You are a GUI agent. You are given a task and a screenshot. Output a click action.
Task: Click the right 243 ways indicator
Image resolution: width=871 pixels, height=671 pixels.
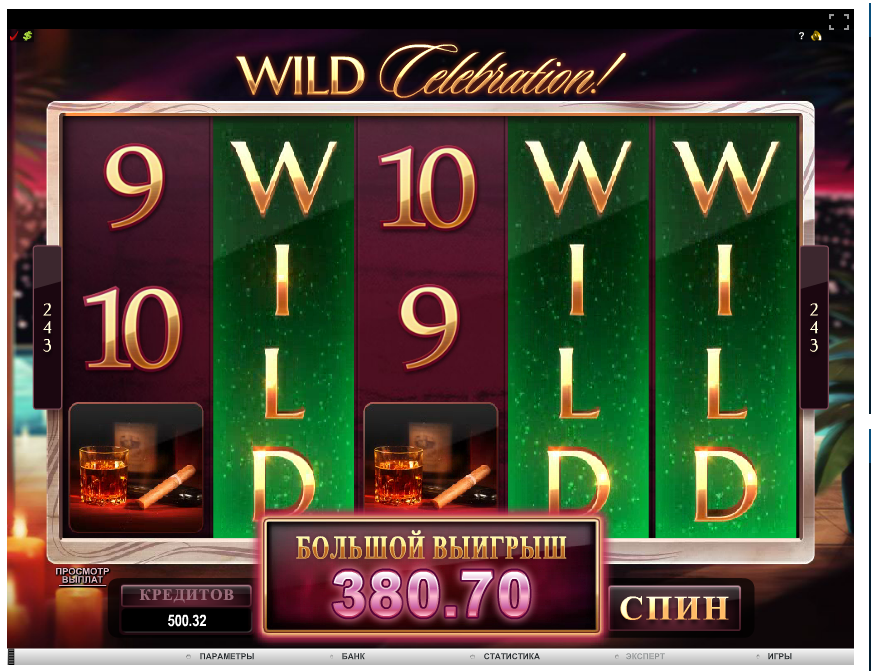814,328
